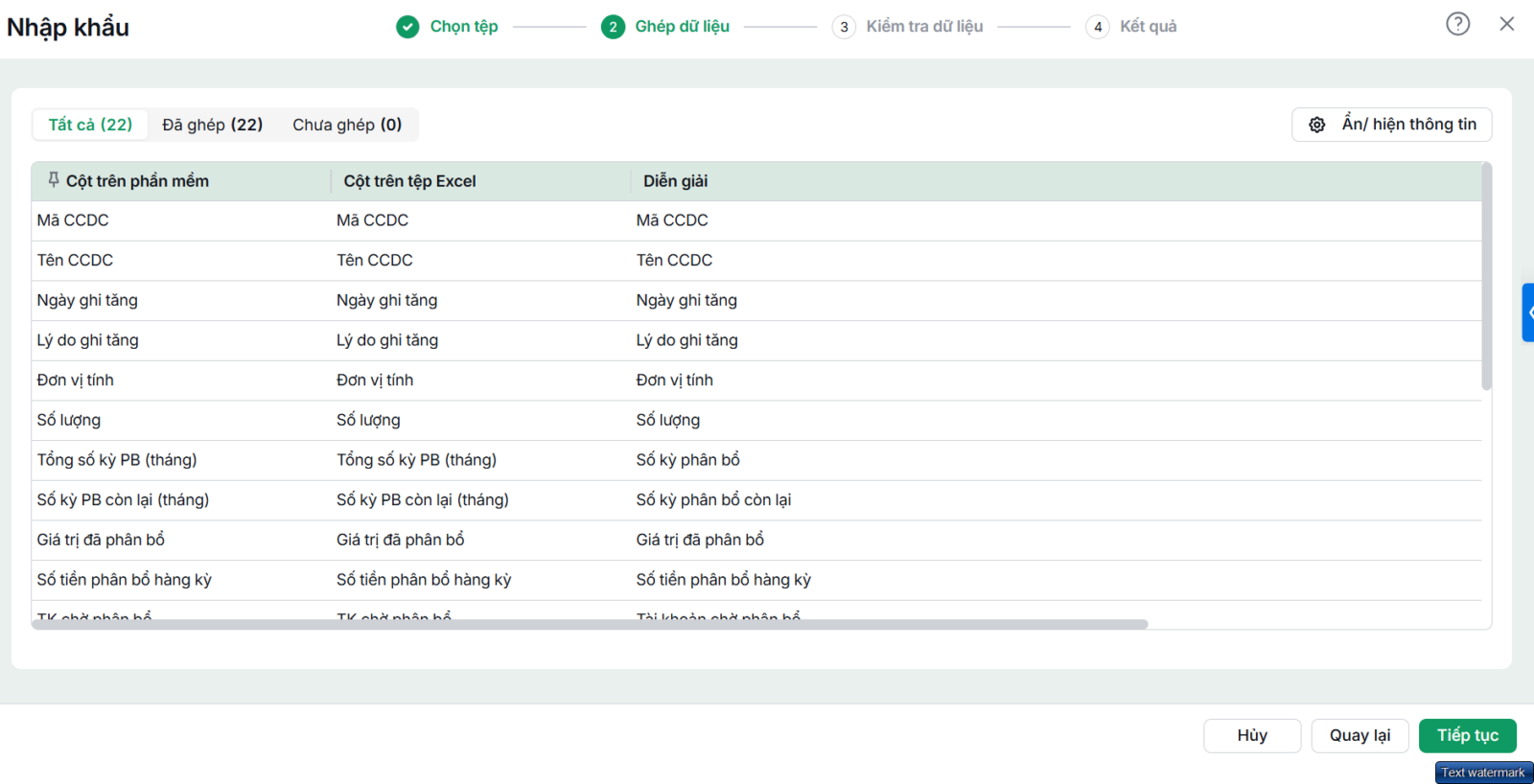Select Excel column cell Đơn vị tính

375,380
